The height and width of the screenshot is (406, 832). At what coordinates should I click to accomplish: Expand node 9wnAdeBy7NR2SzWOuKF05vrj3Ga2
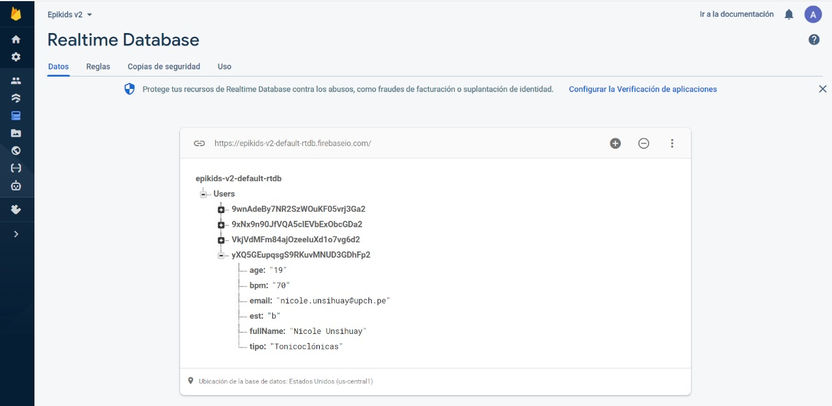pos(221,210)
